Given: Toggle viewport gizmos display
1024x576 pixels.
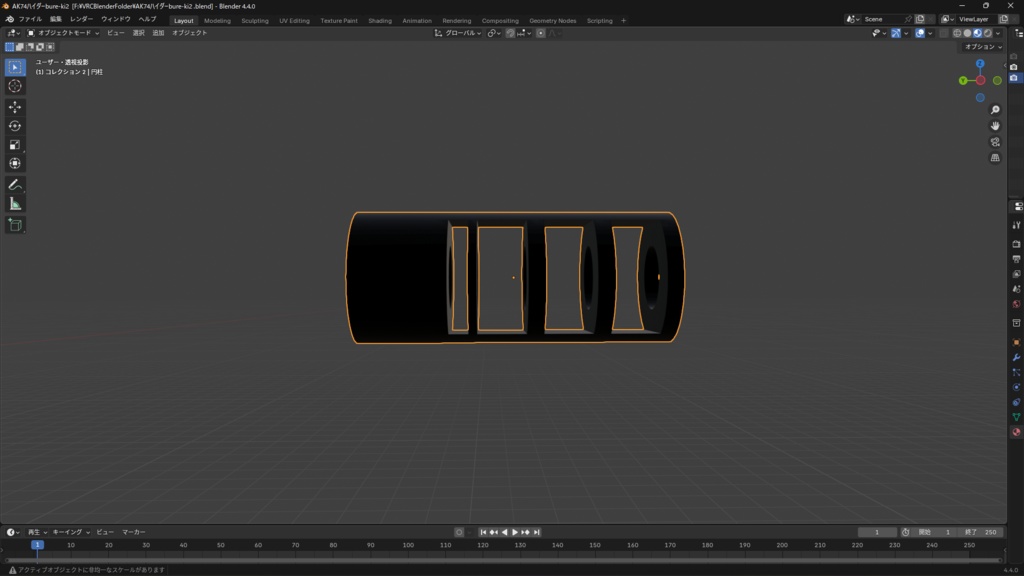Looking at the screenshot, I should click(896, 33).
